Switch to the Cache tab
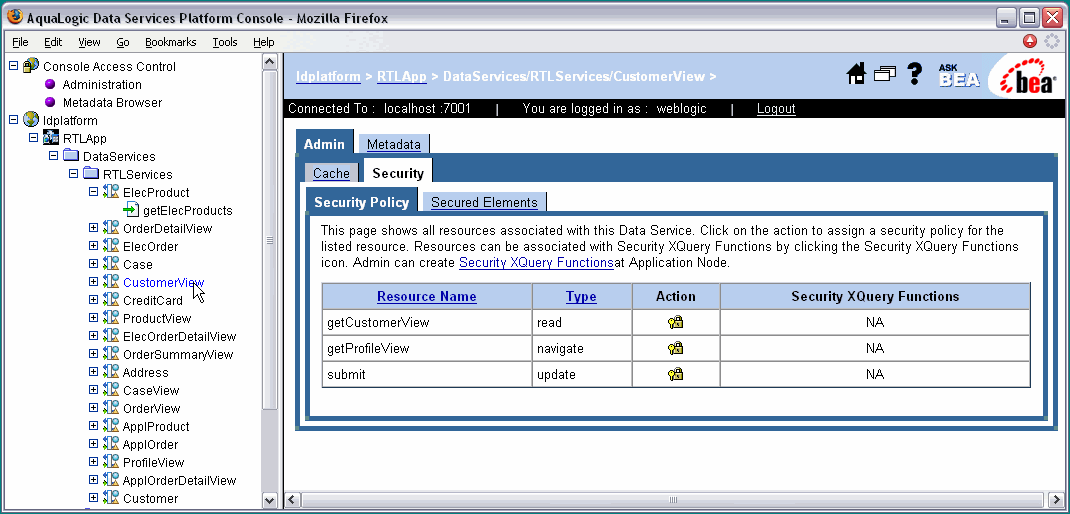Screen dimensions: 1070x514 (332, 173)
